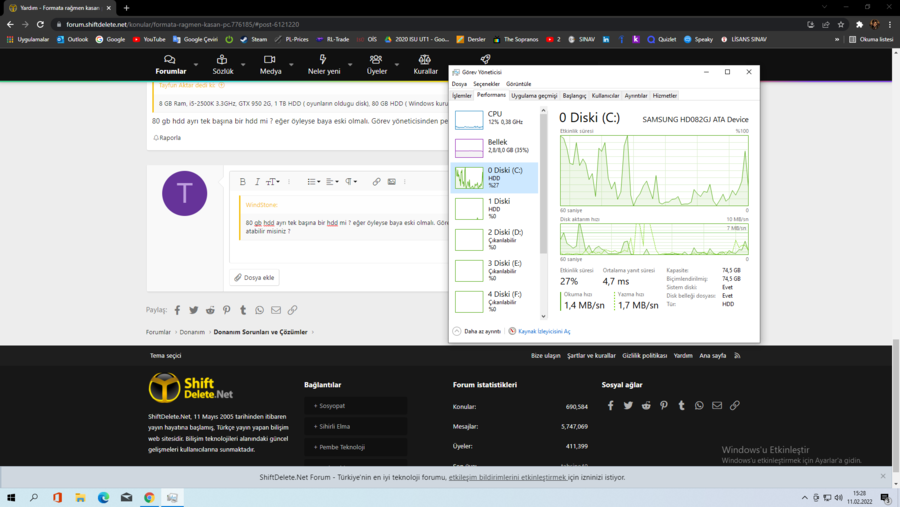Collapse Task Manager with Daha az ayrıntı
Screen dimensions: 900x507
477,331
